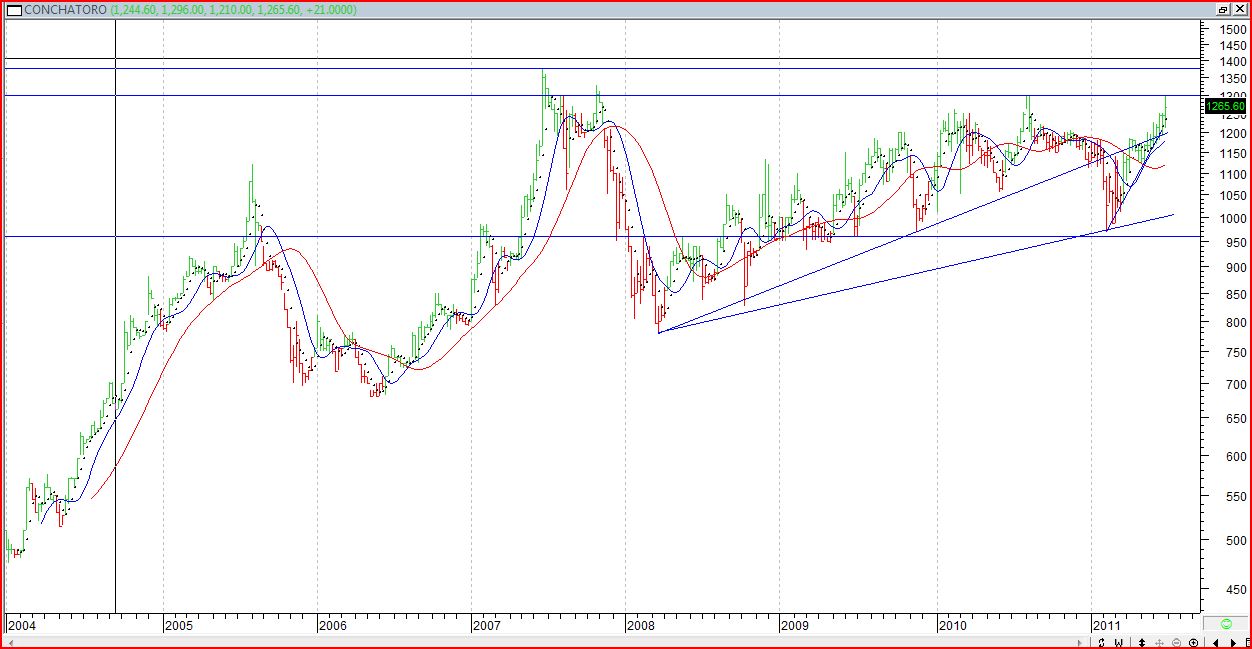Click the 2007 year label
Screen dimensions: 1252x649
485,625
